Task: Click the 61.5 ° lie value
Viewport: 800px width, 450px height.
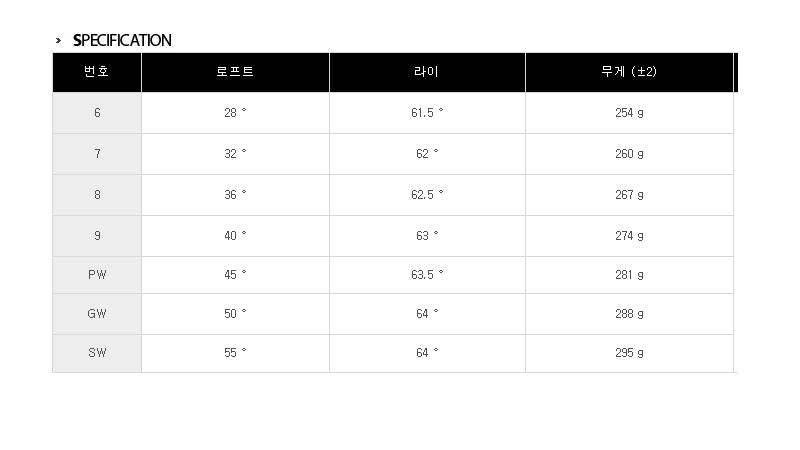Action: click(427, 113)
